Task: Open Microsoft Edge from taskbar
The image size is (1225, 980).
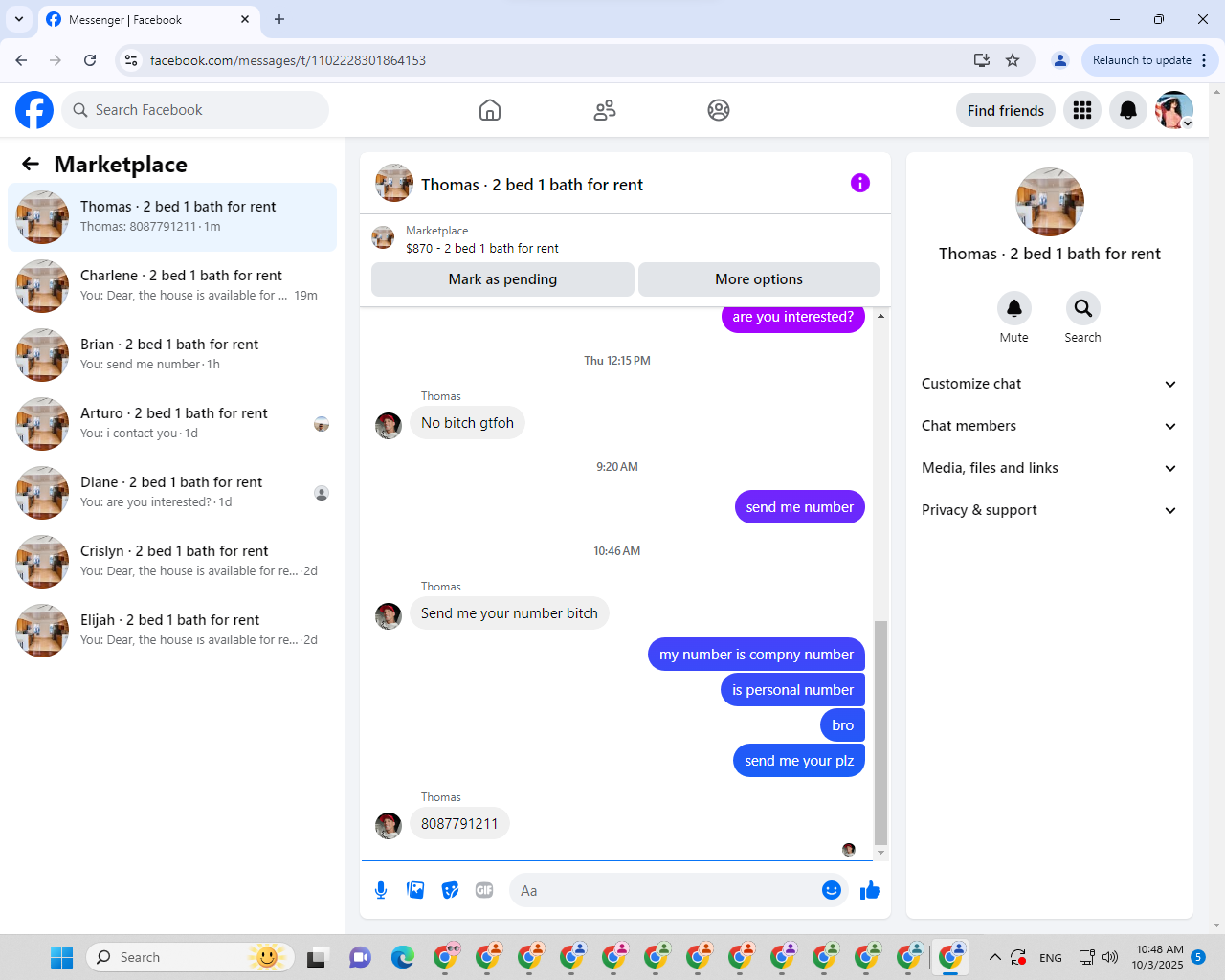Action: [402, 957]
